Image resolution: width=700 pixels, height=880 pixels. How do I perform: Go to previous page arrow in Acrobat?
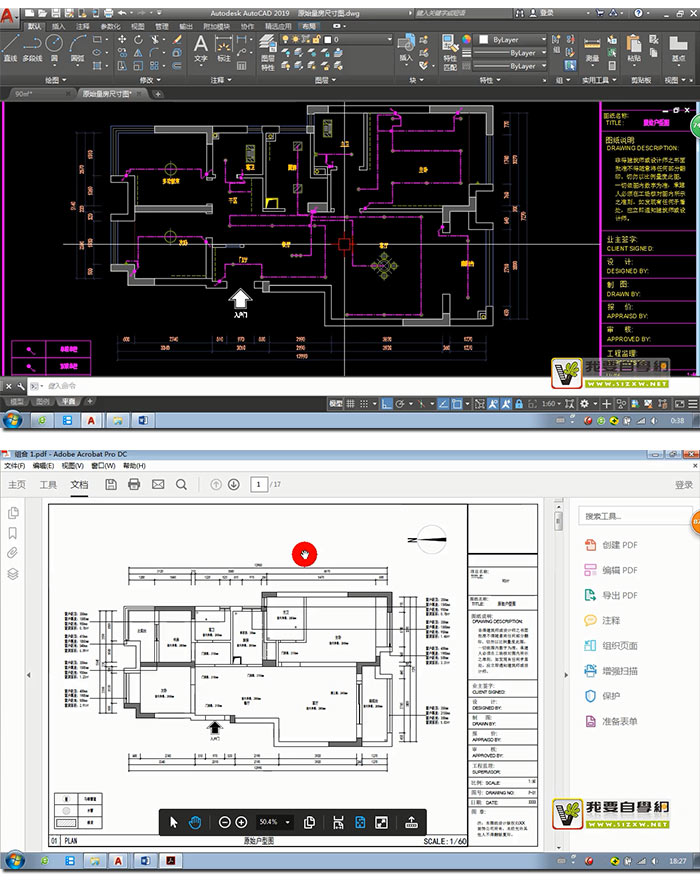point(216,484)
